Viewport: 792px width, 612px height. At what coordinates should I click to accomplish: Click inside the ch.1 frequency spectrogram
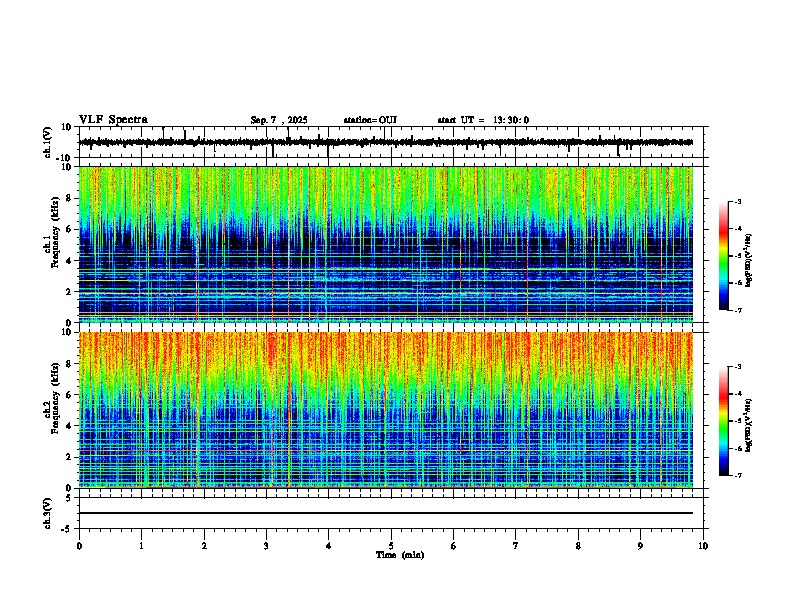click(x=386, y=244)
